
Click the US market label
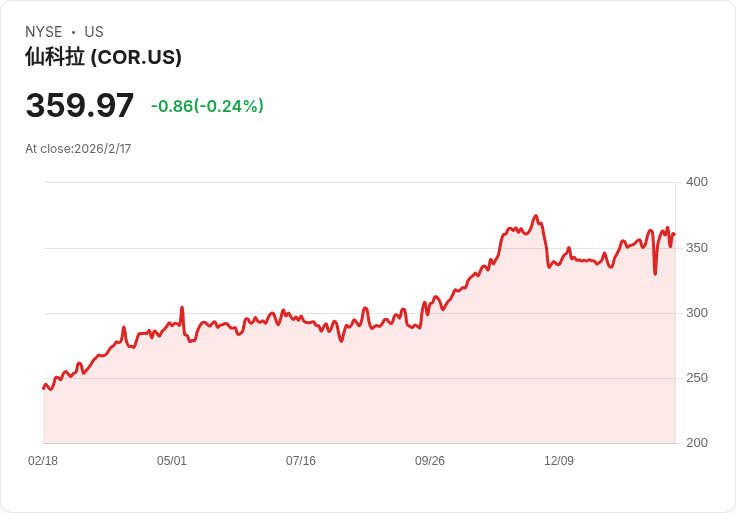point(94,32)
